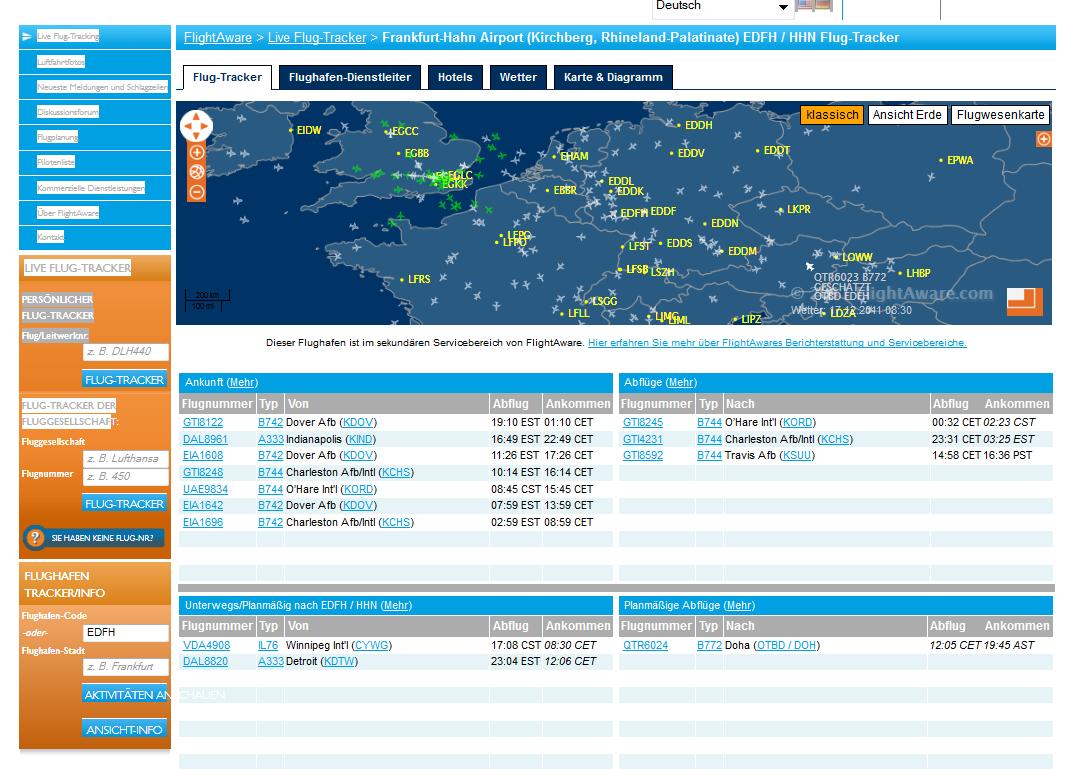Expand arrivals via the Ankunft Mehr link

tap(242, 383)
